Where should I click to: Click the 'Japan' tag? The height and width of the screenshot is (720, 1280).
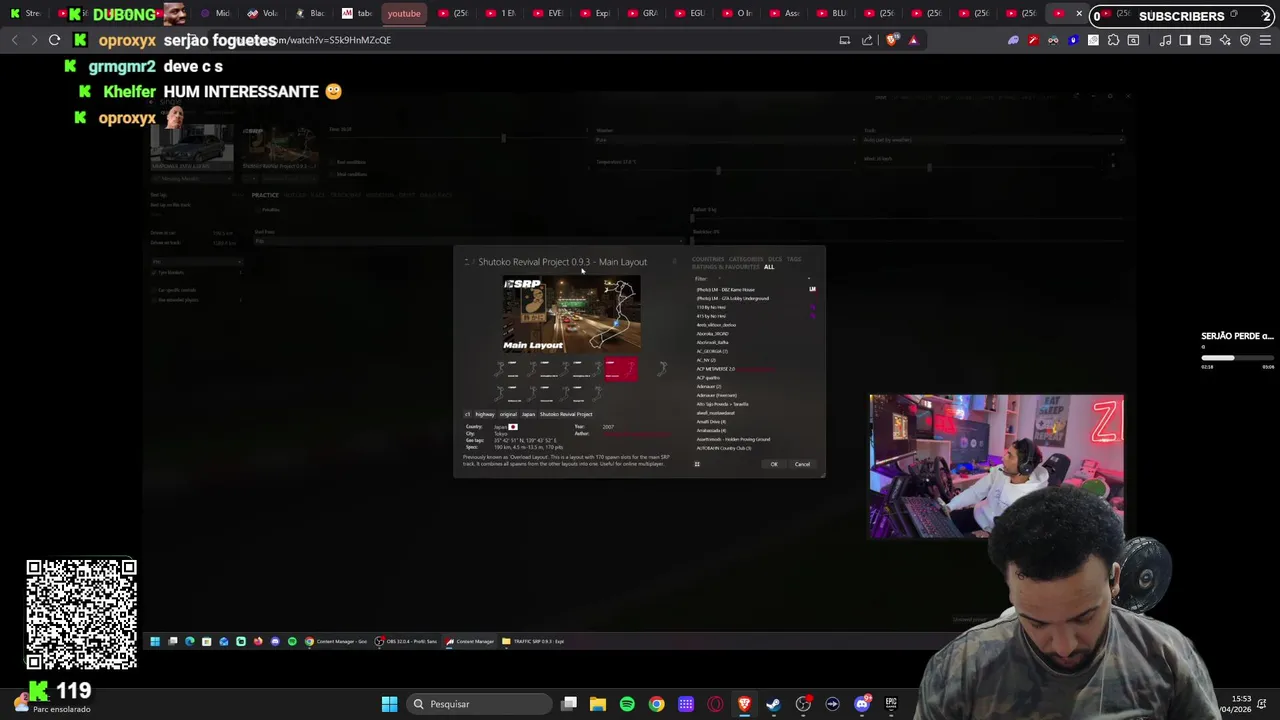528,414
